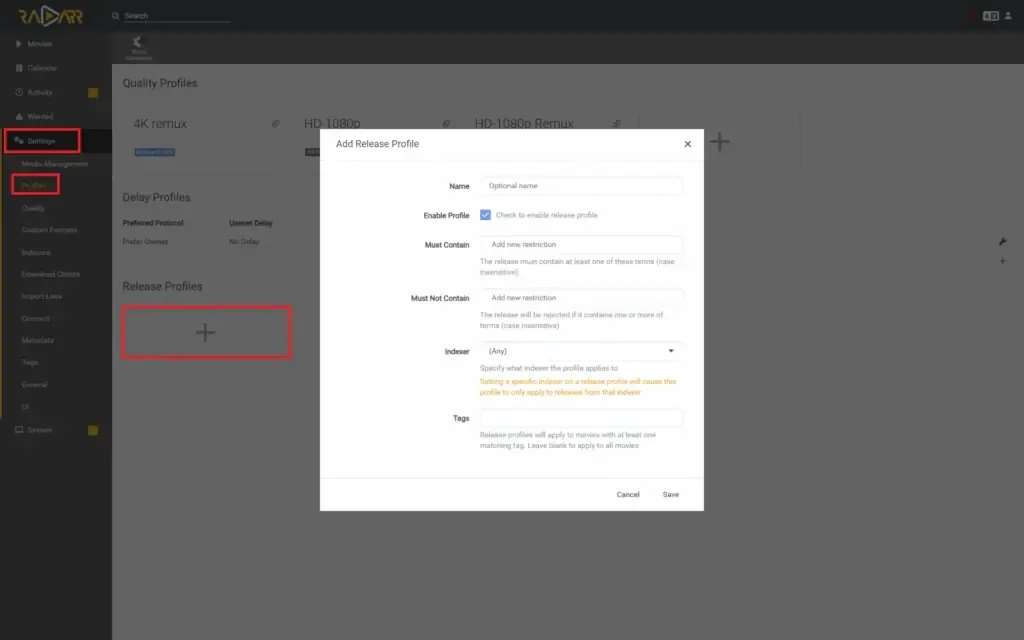Focus the Search box in the header

[175, 16]
